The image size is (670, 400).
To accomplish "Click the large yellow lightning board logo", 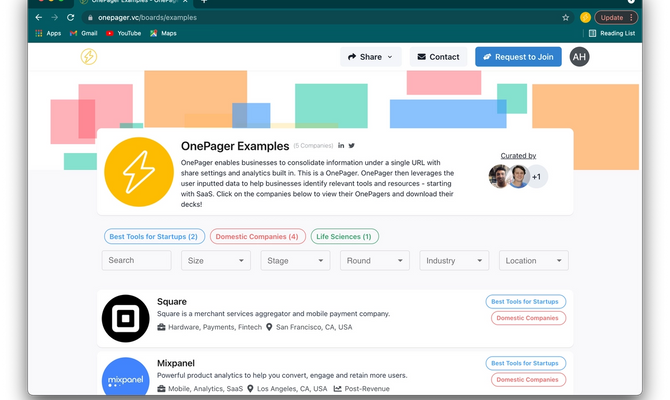I will click(x=139, y=172).
